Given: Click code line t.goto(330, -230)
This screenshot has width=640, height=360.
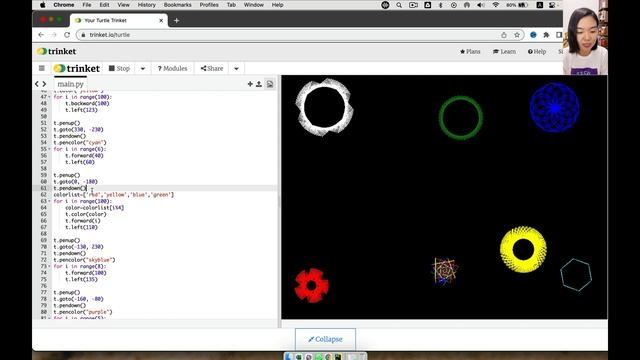Looking at the screenshot, I should [78, 129].
